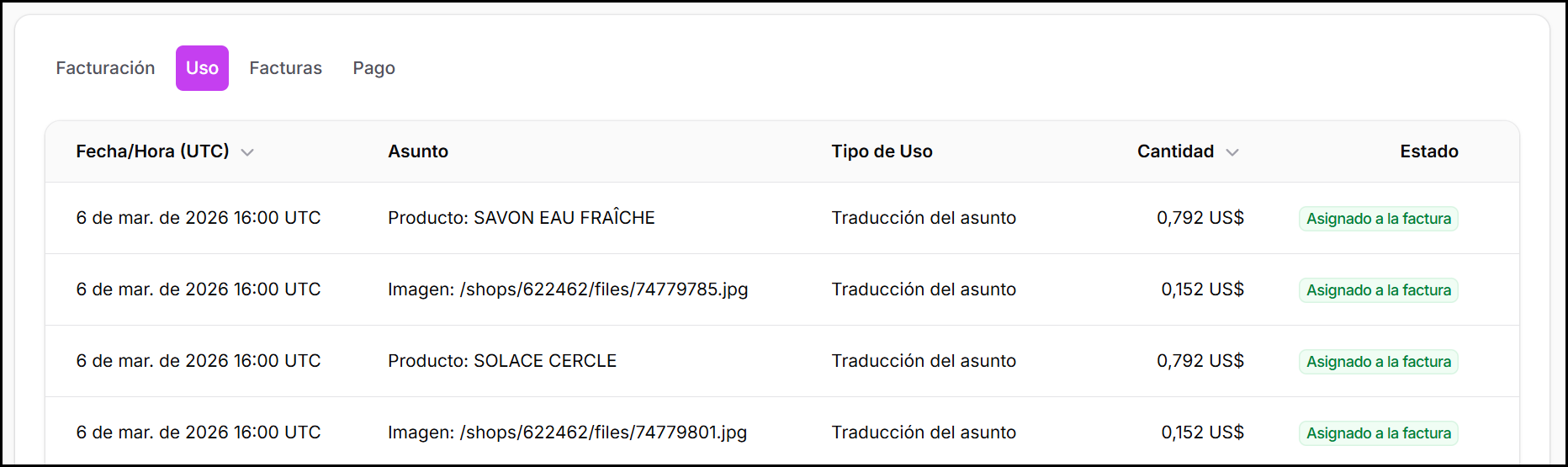Click SAVON EAU FRAÎCHE row's Asignado a la factura badge
1568x467 pixels.
(x=1378, y=219)
